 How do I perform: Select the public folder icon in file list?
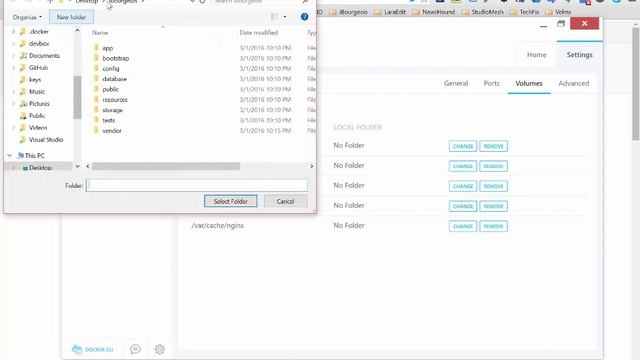click(x=96, y=89)
